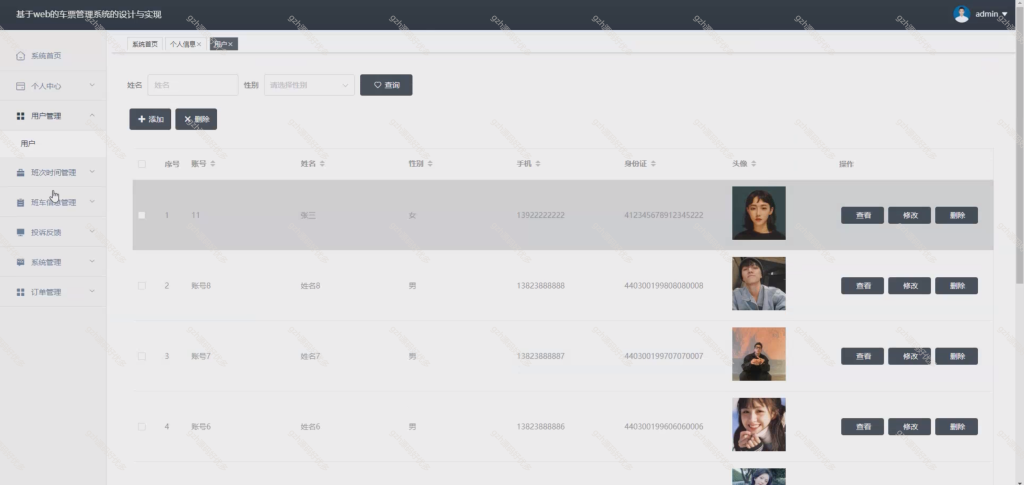Click sort arrows next to 账号 column
The width and height of the screenshot is (1024, 485).
pyautogui.click(x=213, y=164)
